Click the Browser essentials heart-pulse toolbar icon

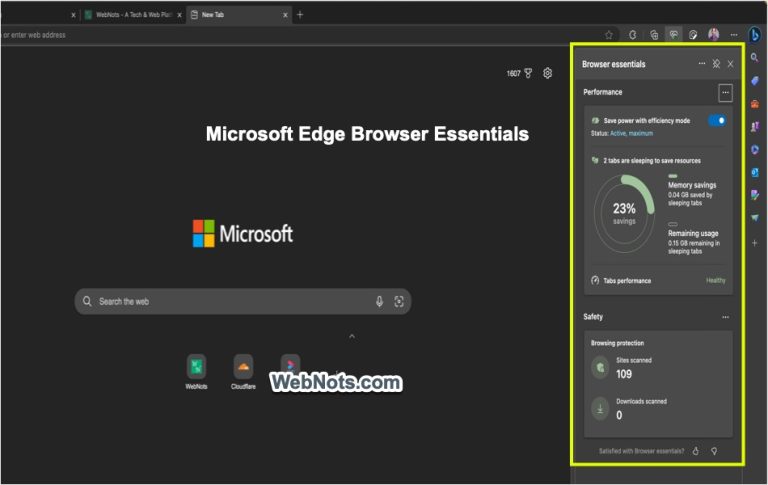pyautogui.click(x=674, y=34)
